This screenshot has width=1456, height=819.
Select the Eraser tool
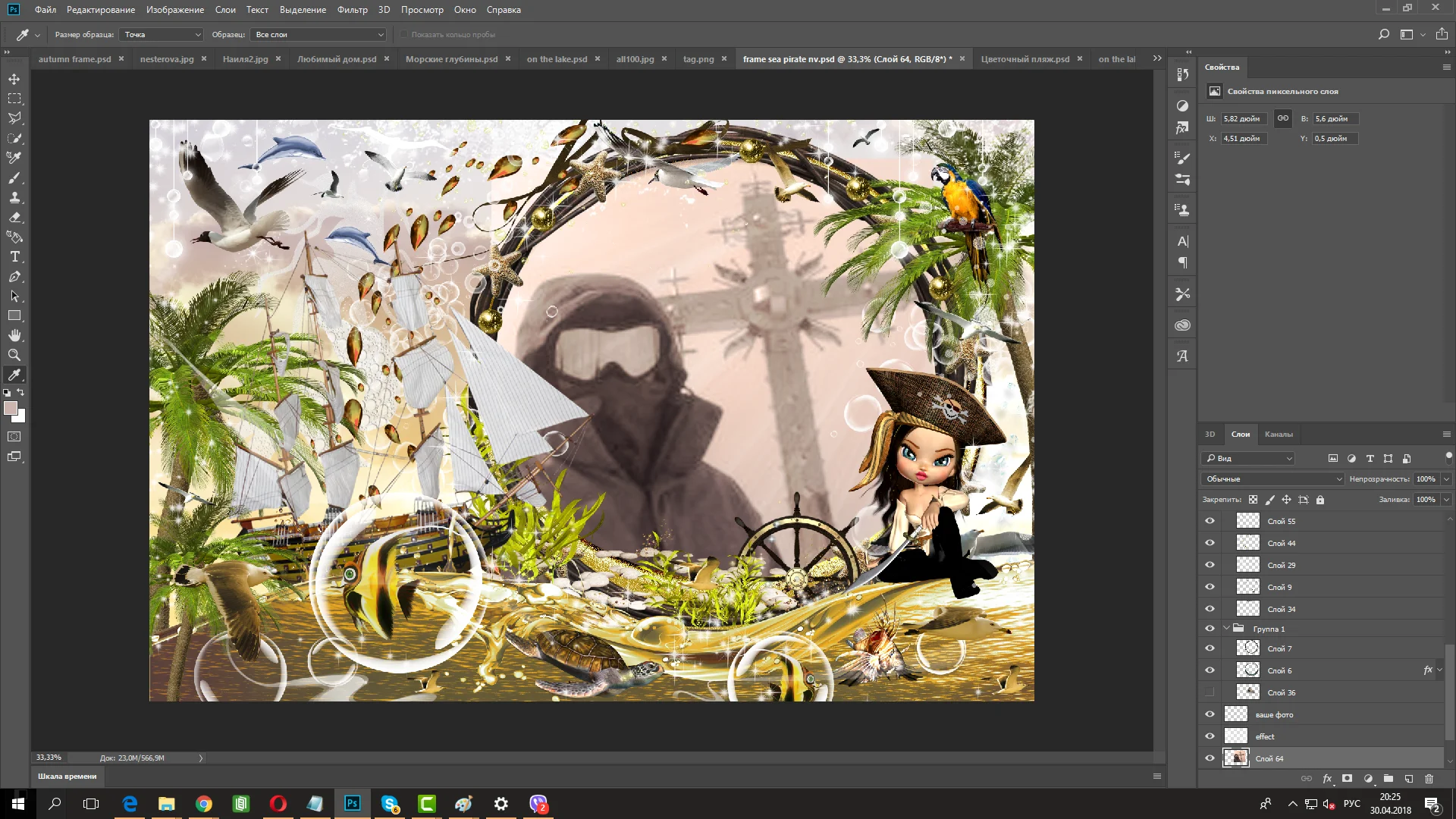14,217
